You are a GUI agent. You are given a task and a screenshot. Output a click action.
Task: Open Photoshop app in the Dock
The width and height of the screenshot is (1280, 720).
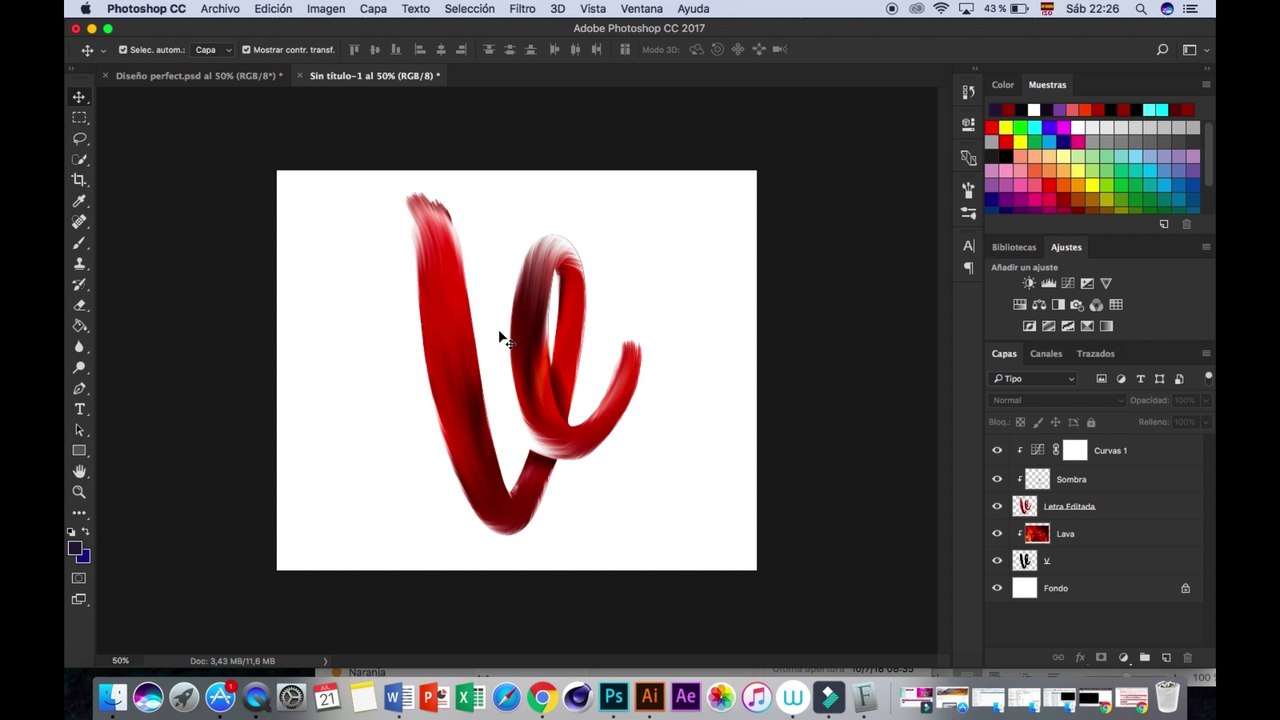tap(614, 696)
